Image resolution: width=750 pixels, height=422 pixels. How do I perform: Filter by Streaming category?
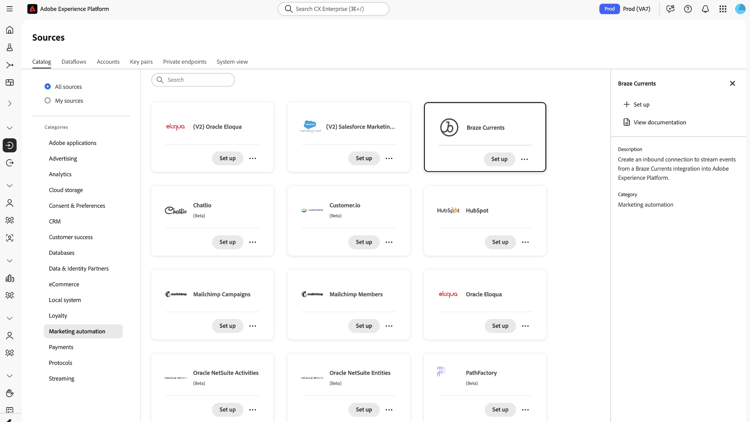click(x=61, y=378)
